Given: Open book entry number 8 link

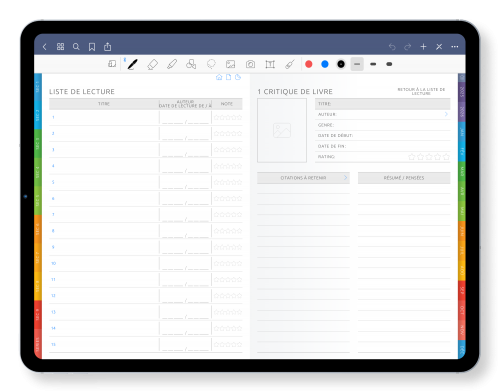Looking at the screenshot, I should tap(53, 231).
